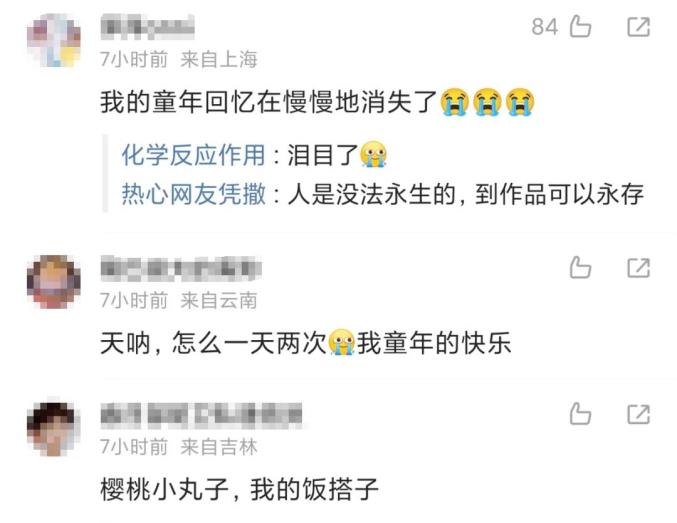Tap the 84 like count
677x523 pixels.
pos(544,27)
